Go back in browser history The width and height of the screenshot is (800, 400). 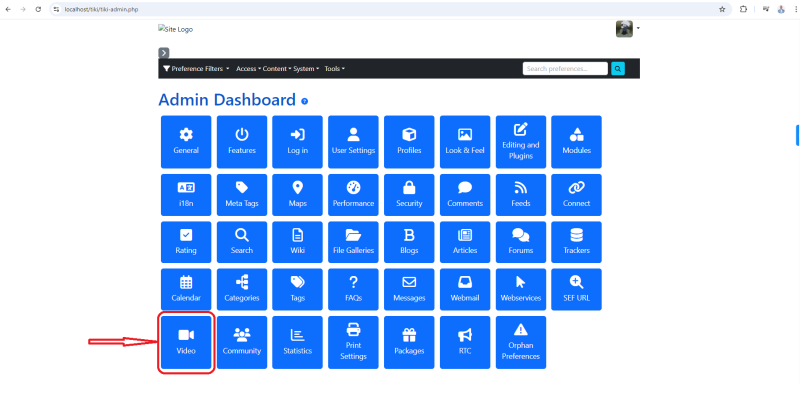[x=8, y=9]
